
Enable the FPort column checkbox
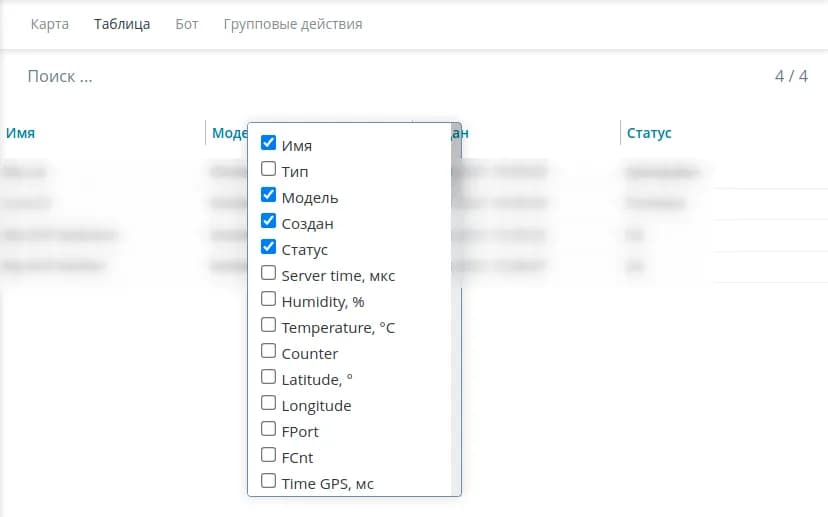click(x=268, y=429)
